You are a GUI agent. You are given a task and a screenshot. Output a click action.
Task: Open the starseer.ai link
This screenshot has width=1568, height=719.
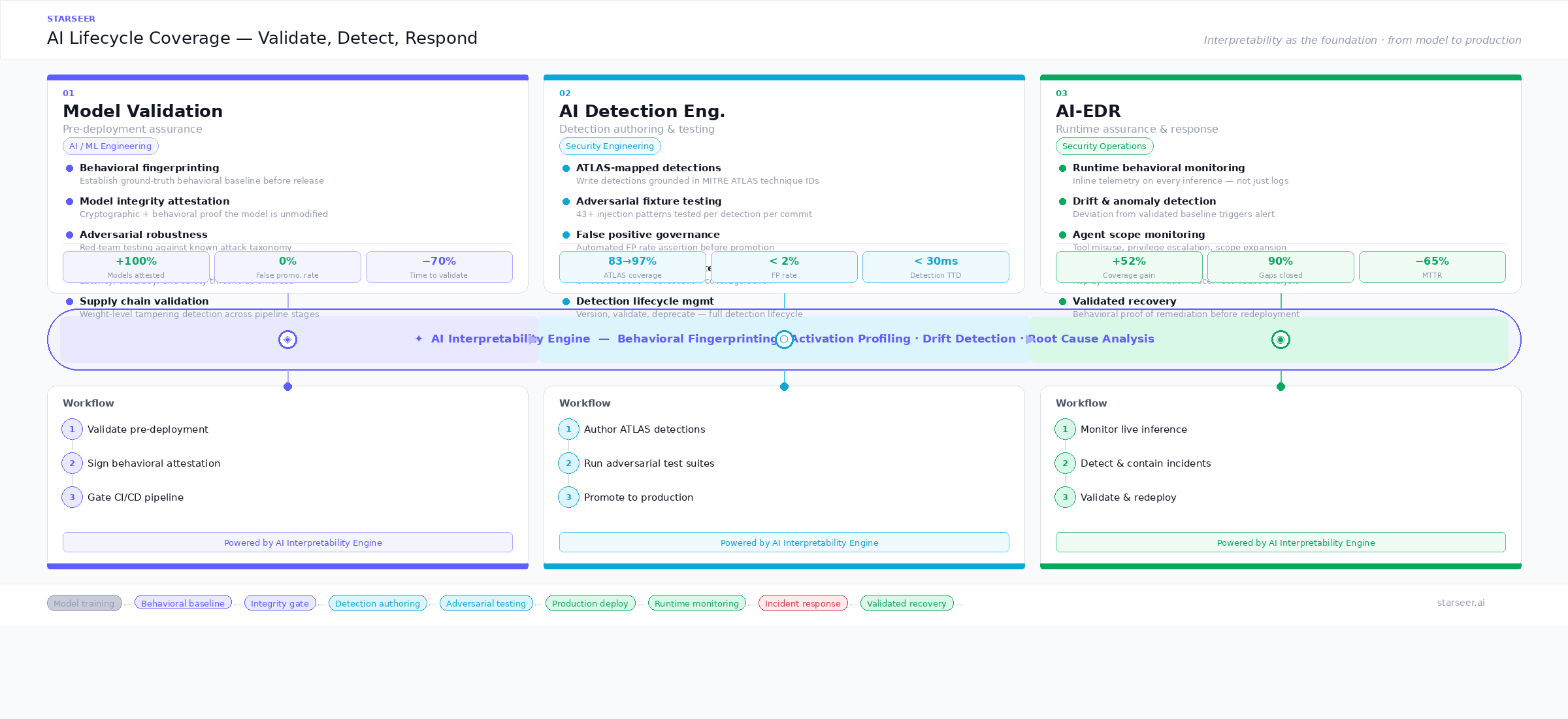tap(1462, 602)
